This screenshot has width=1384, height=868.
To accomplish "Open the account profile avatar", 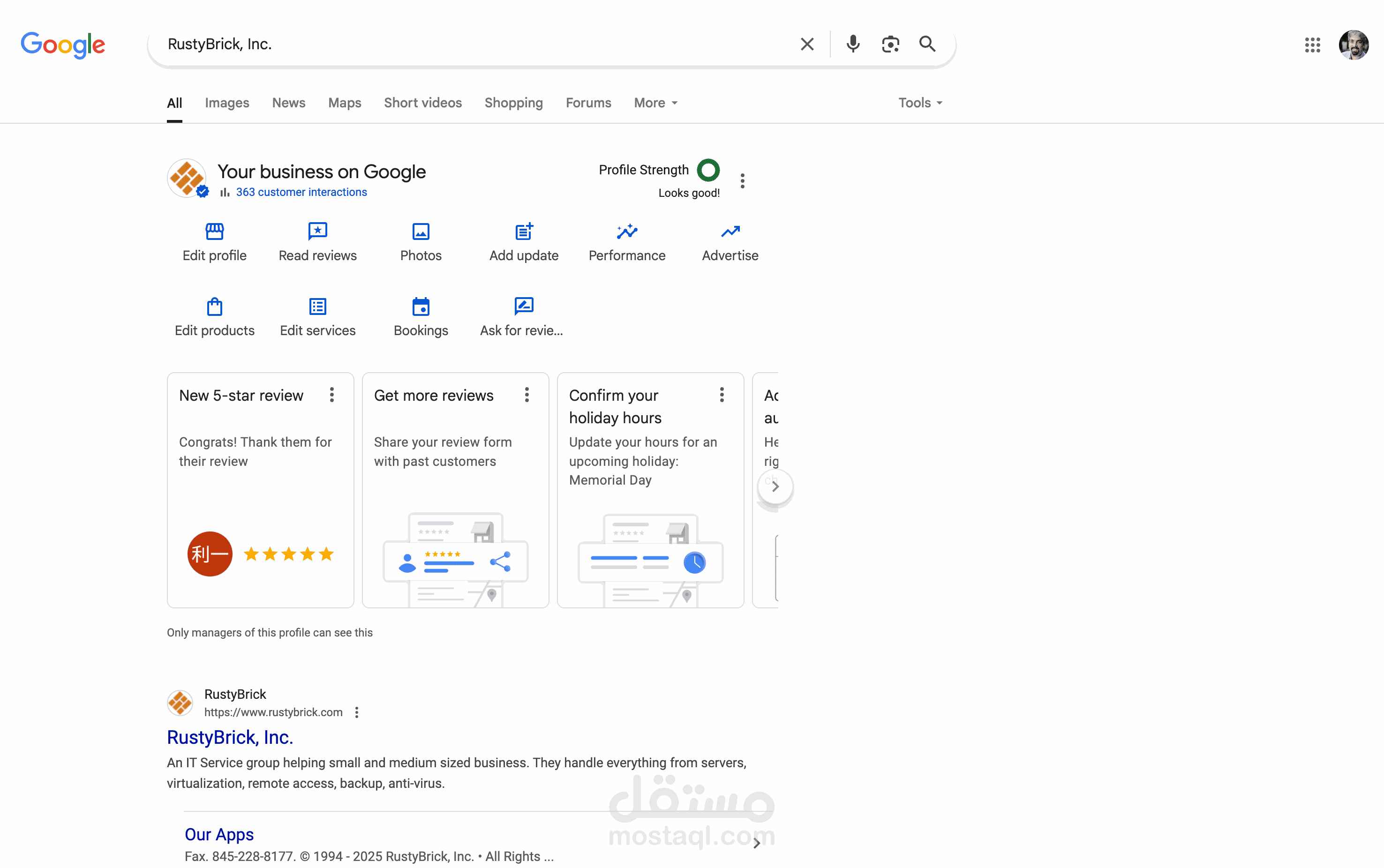I will (x=1353, y=45).
